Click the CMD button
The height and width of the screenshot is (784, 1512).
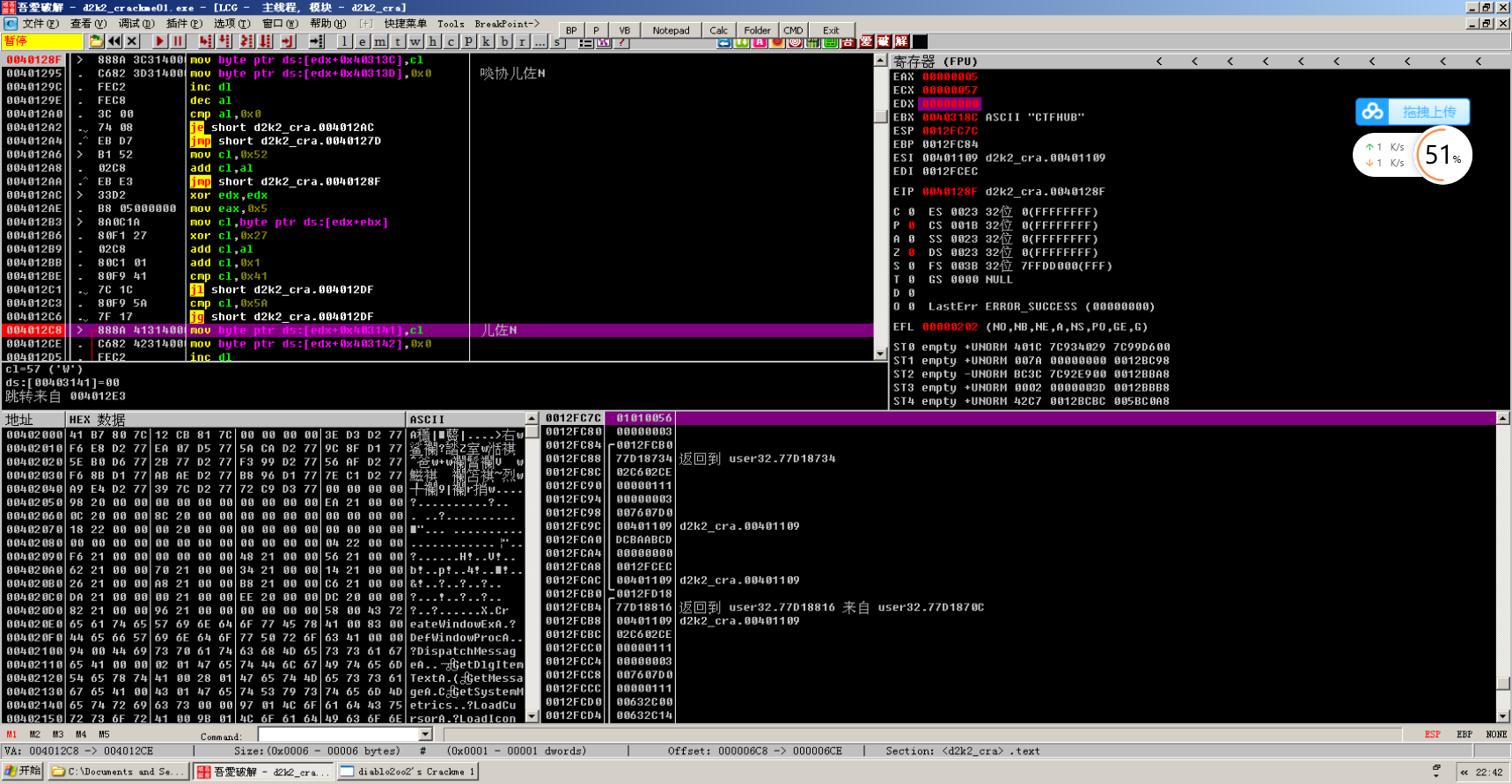point(793,30)
